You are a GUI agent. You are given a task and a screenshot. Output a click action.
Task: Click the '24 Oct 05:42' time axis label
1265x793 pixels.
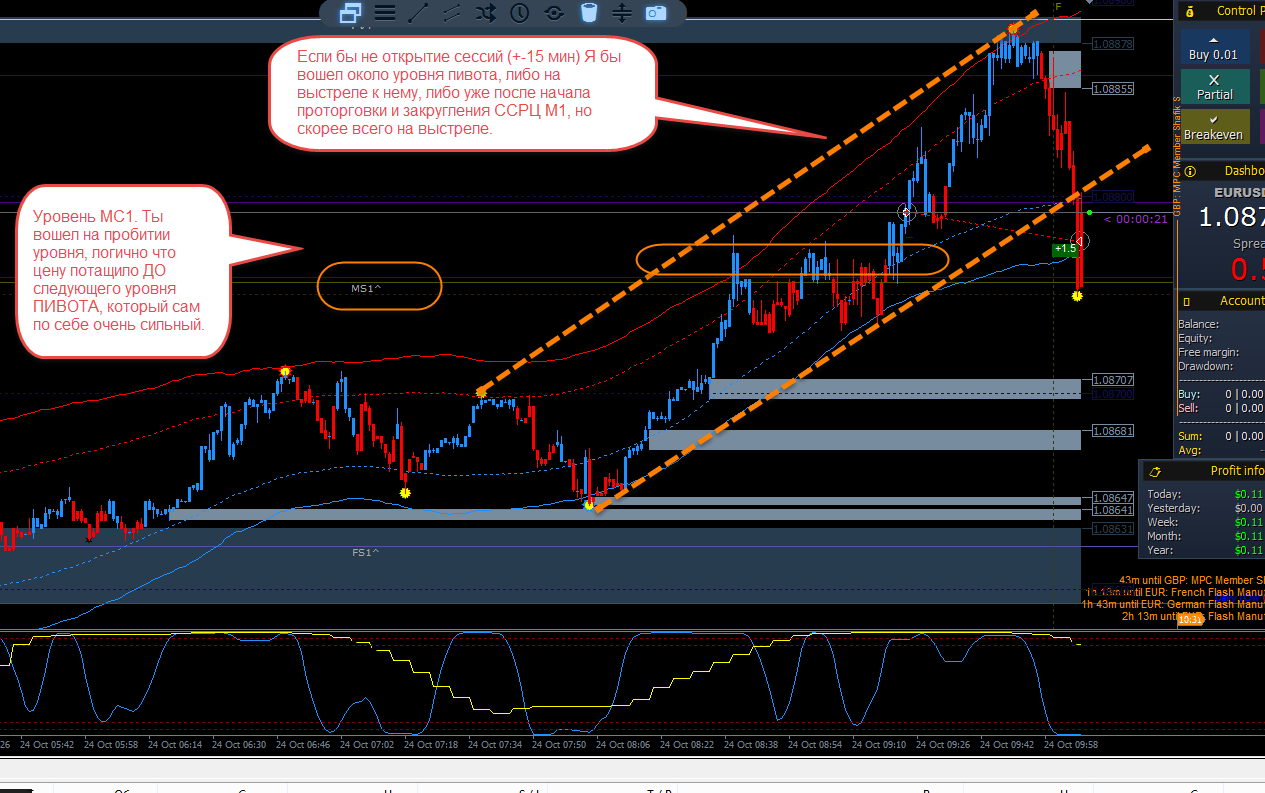point(46,744)
